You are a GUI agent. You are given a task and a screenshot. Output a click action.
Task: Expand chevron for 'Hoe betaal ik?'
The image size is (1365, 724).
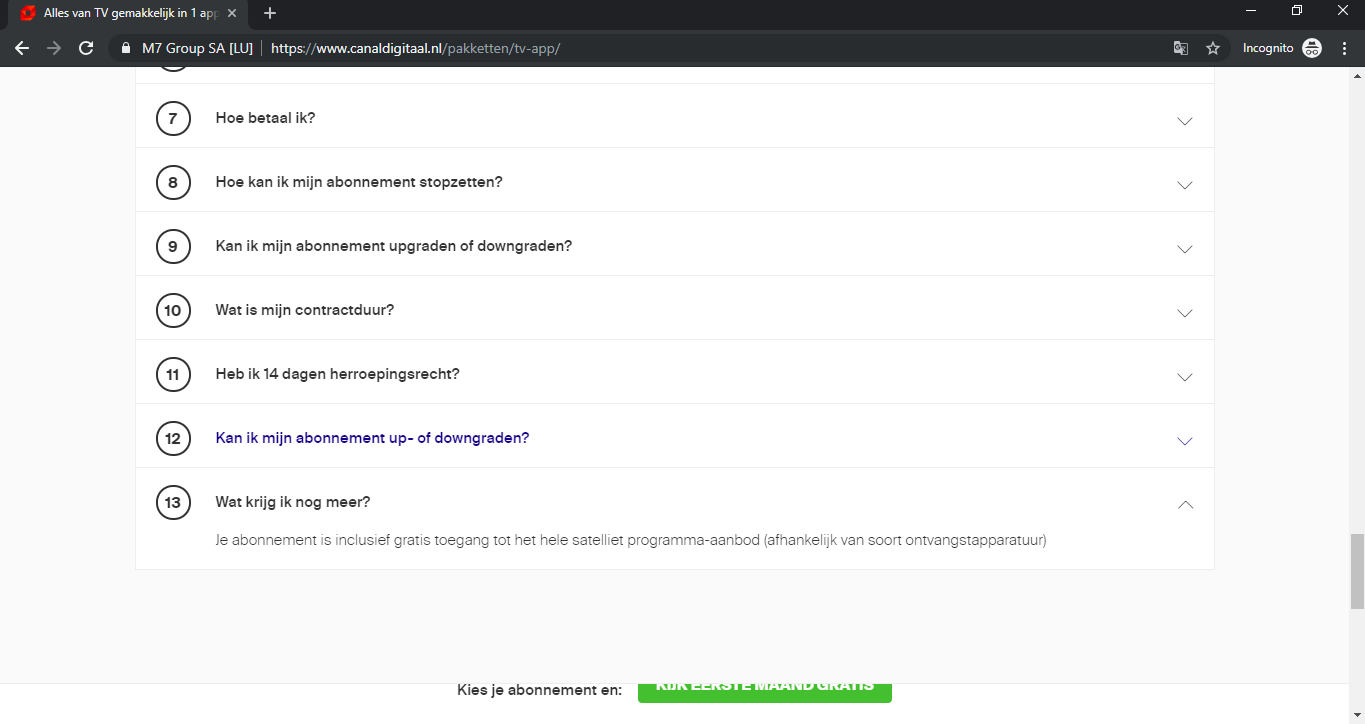click(x=1185, y=121)
